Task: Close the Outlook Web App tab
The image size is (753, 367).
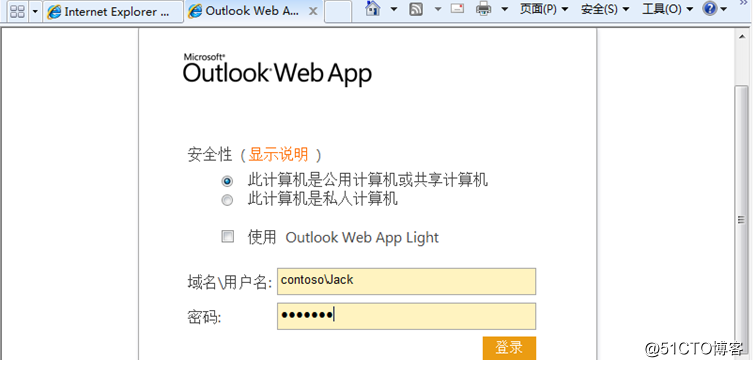Action: [x=313, y=11]
